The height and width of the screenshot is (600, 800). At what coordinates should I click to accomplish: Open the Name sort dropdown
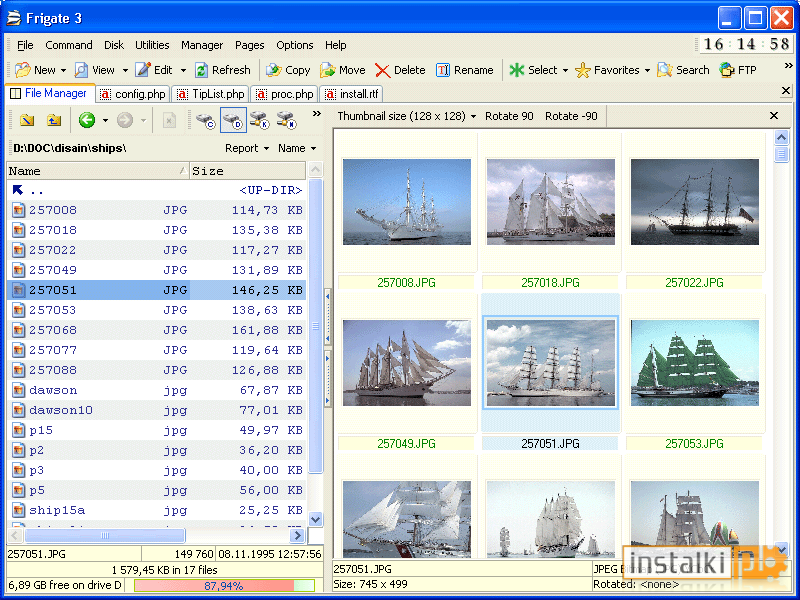tap(297, 148)
